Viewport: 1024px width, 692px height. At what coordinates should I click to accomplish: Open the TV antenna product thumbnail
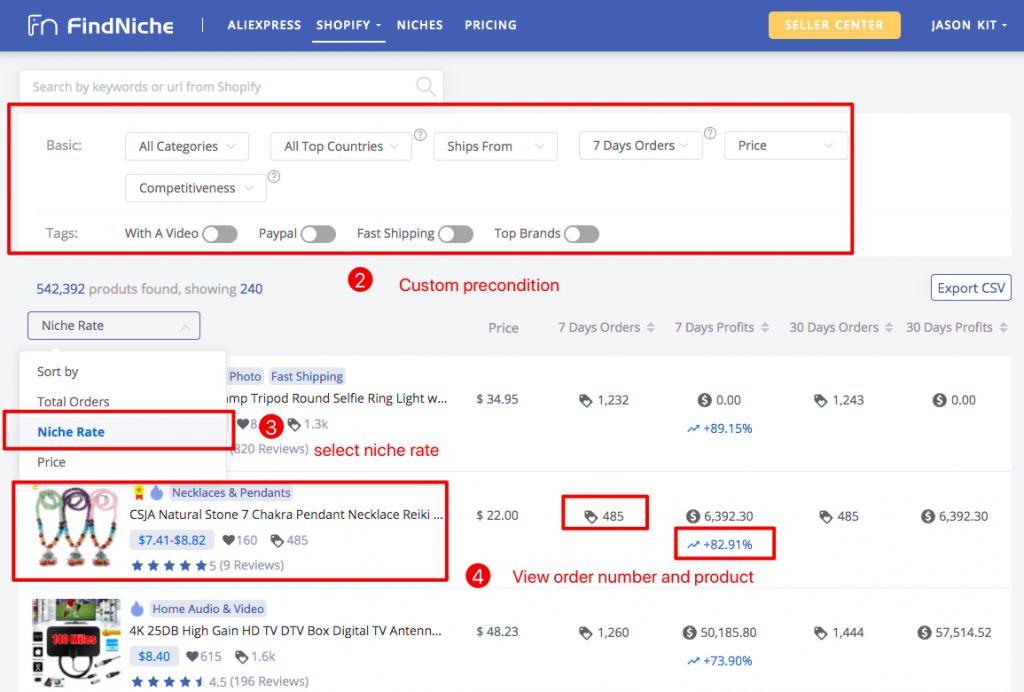tap(76, 642)
